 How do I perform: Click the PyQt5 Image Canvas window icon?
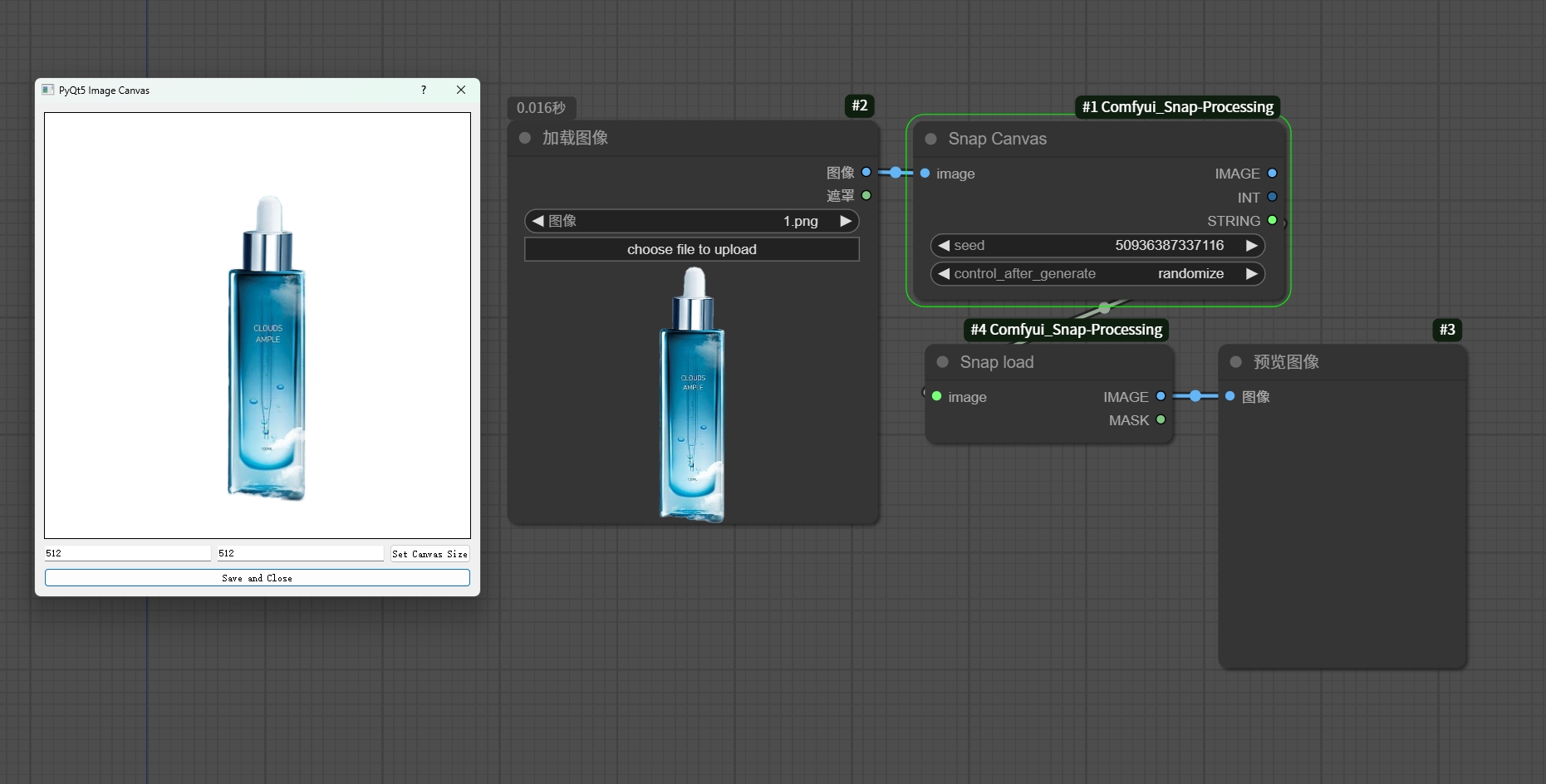(48, 90)
